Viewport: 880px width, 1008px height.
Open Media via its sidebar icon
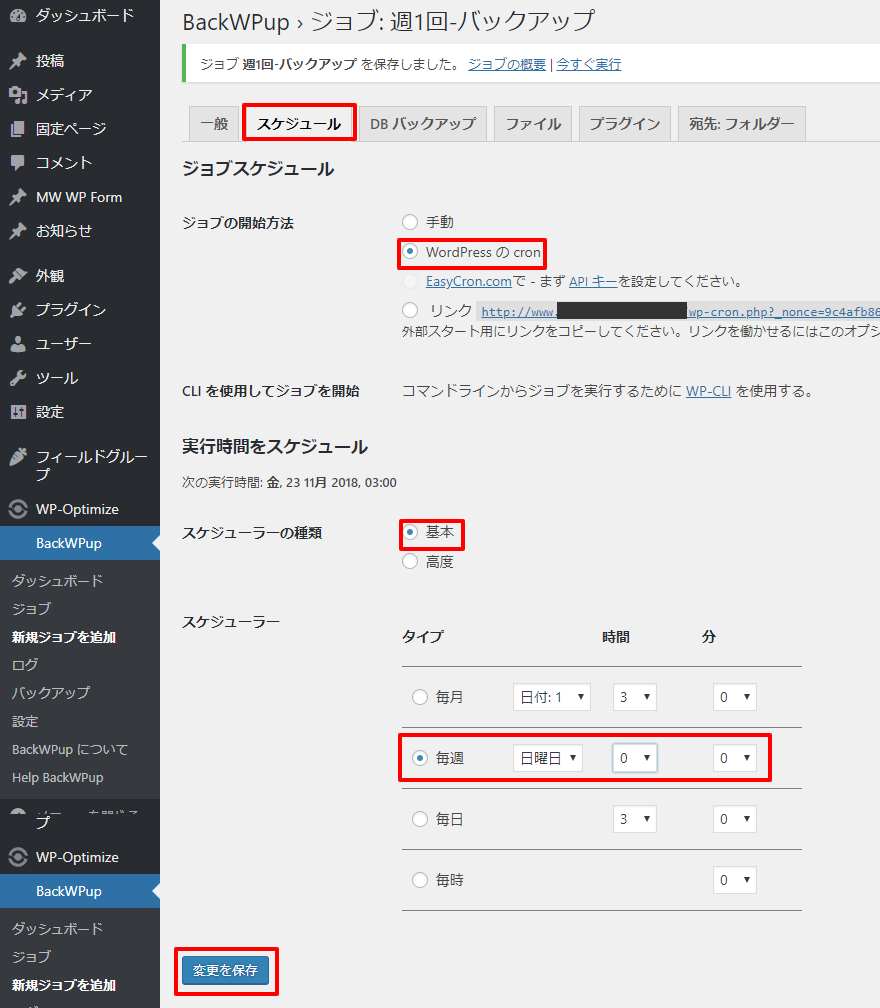pyautogui.click(x=18, y=95)
